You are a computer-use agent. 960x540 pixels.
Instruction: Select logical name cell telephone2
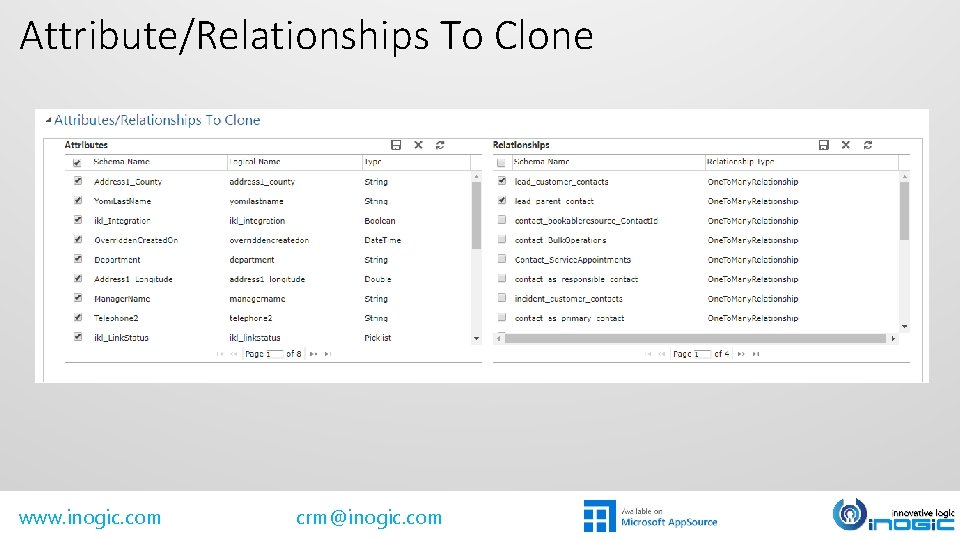pyautogui.click(x=250, y=318)
